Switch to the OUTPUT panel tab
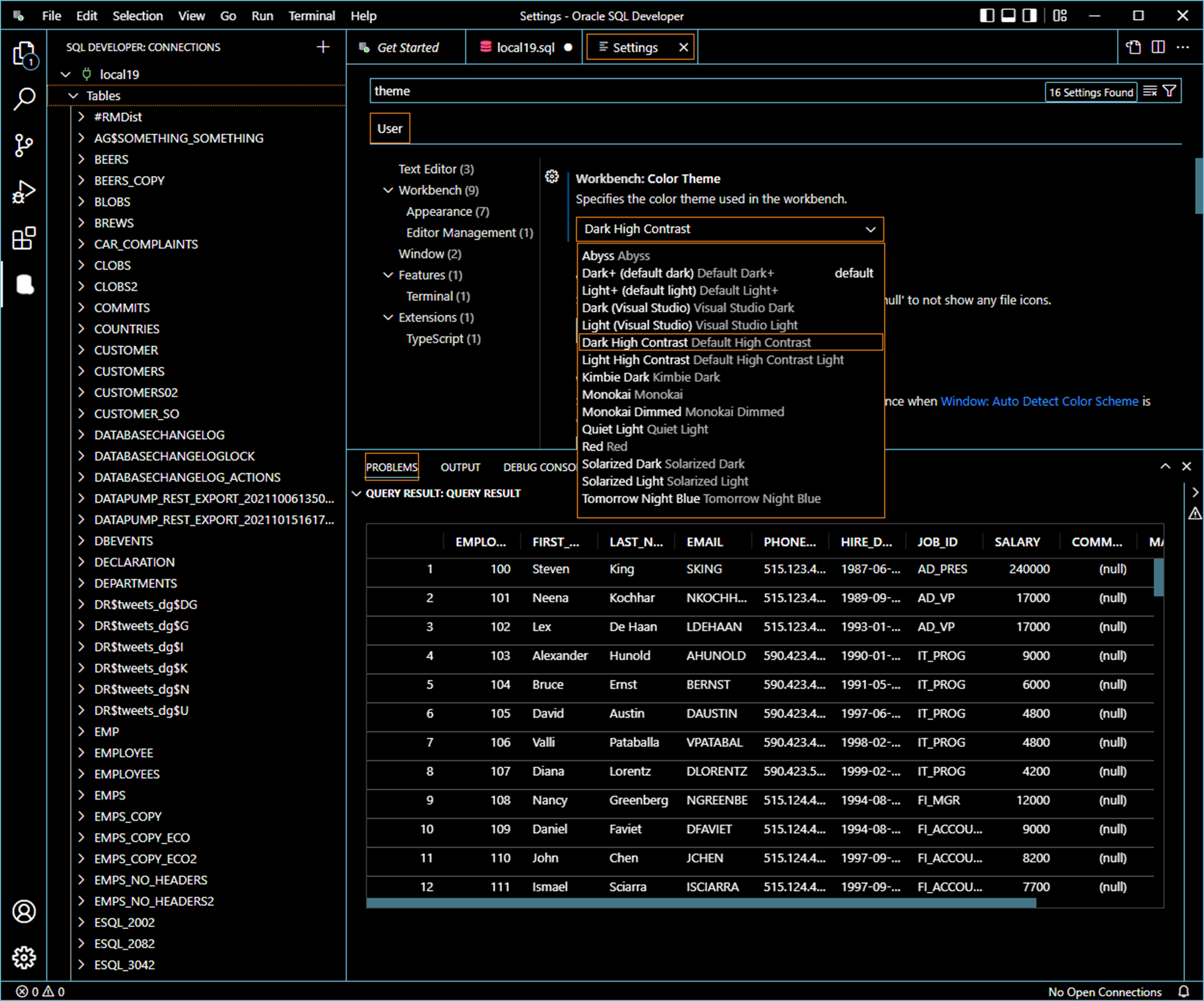 click(x=461, y=467)
